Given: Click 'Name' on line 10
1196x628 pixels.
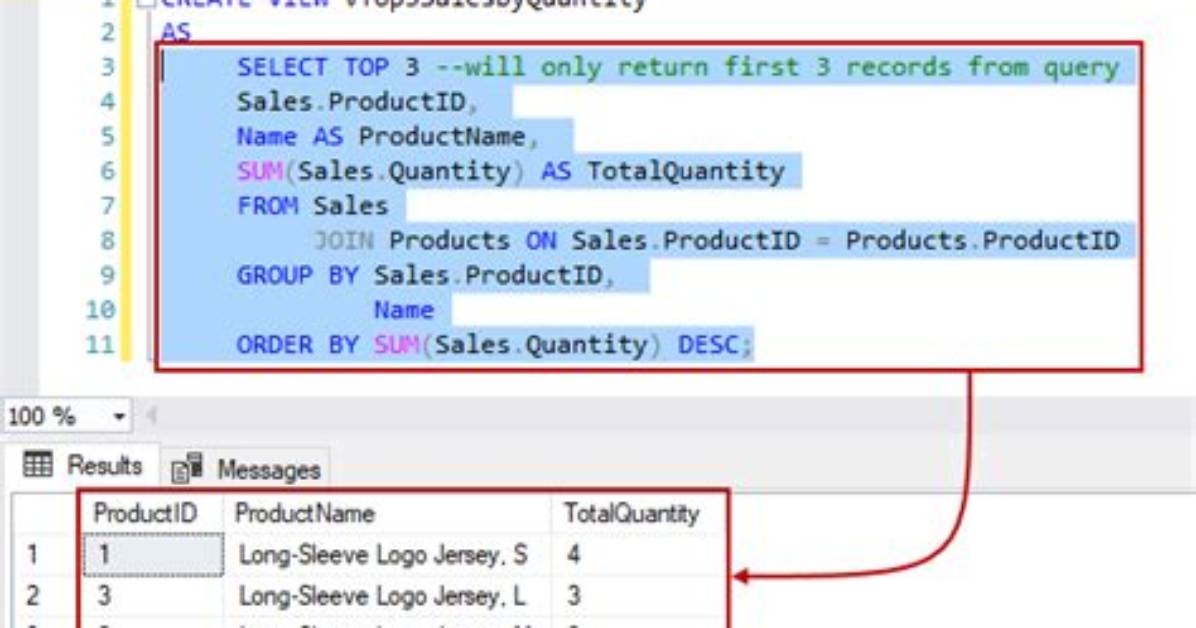Looking at the screenshot, I should [x=404, y=310].
